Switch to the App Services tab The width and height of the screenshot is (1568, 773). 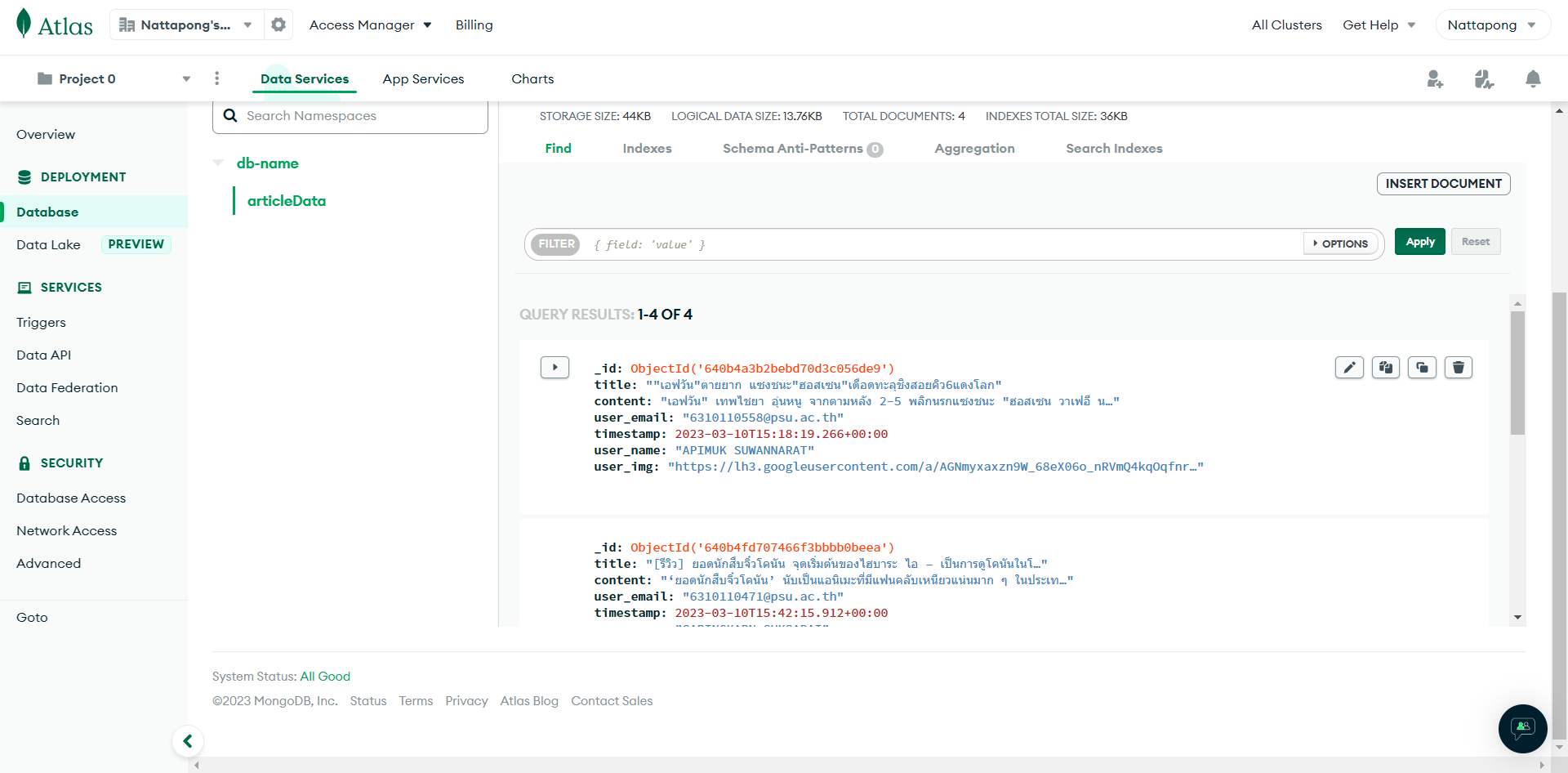tap(423, 78)
